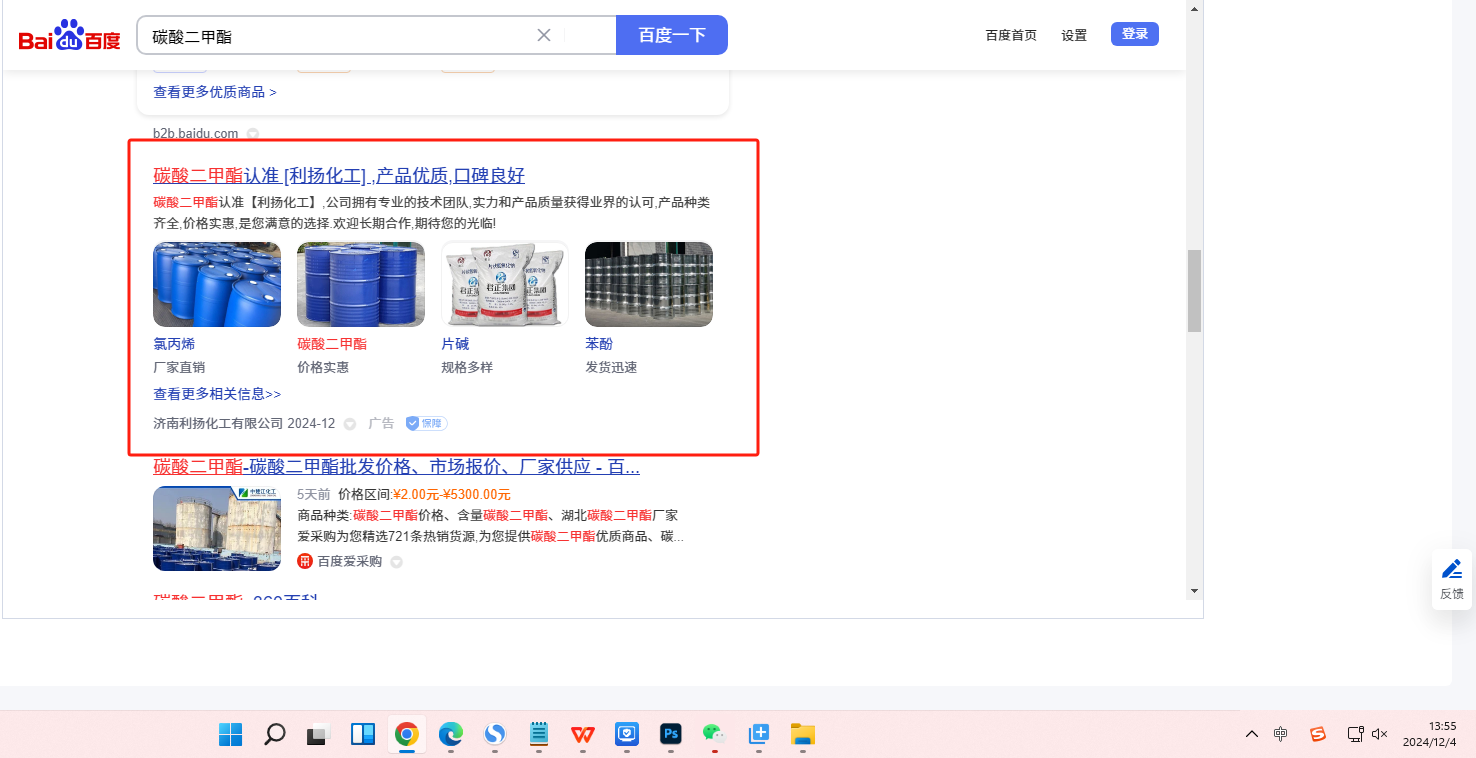Open Windows Search from taskbar
Screen dimensions: 1476x758
pyautogui.click(x=274, y=734)
